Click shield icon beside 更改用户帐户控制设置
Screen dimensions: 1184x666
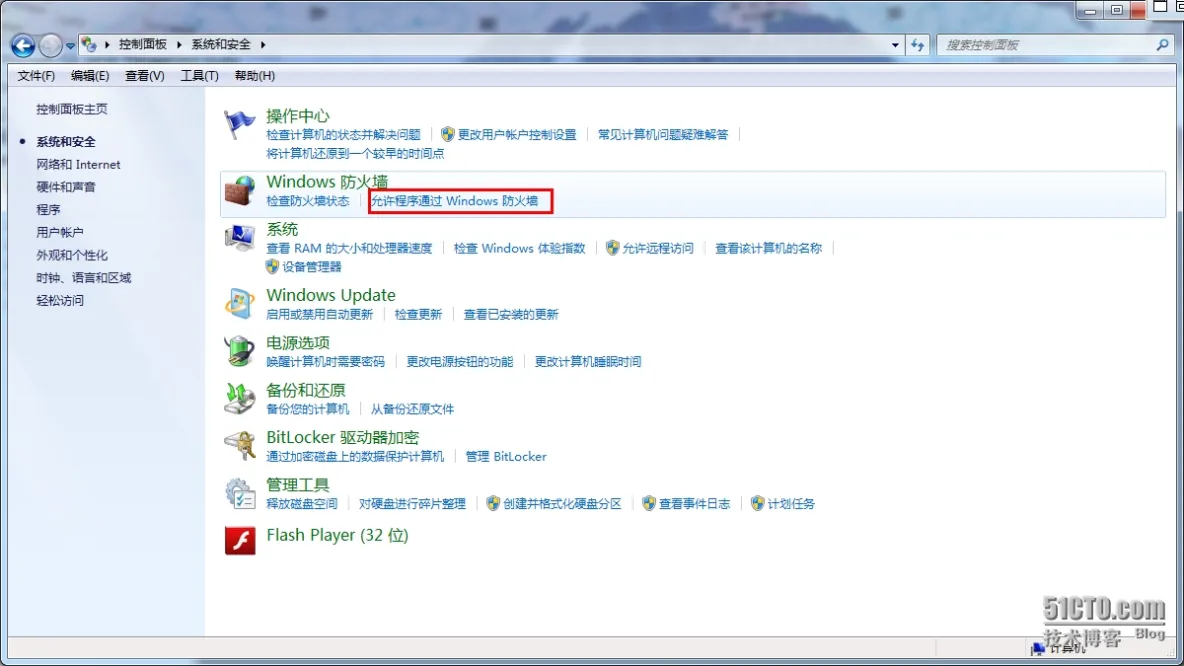click(448, 134)
